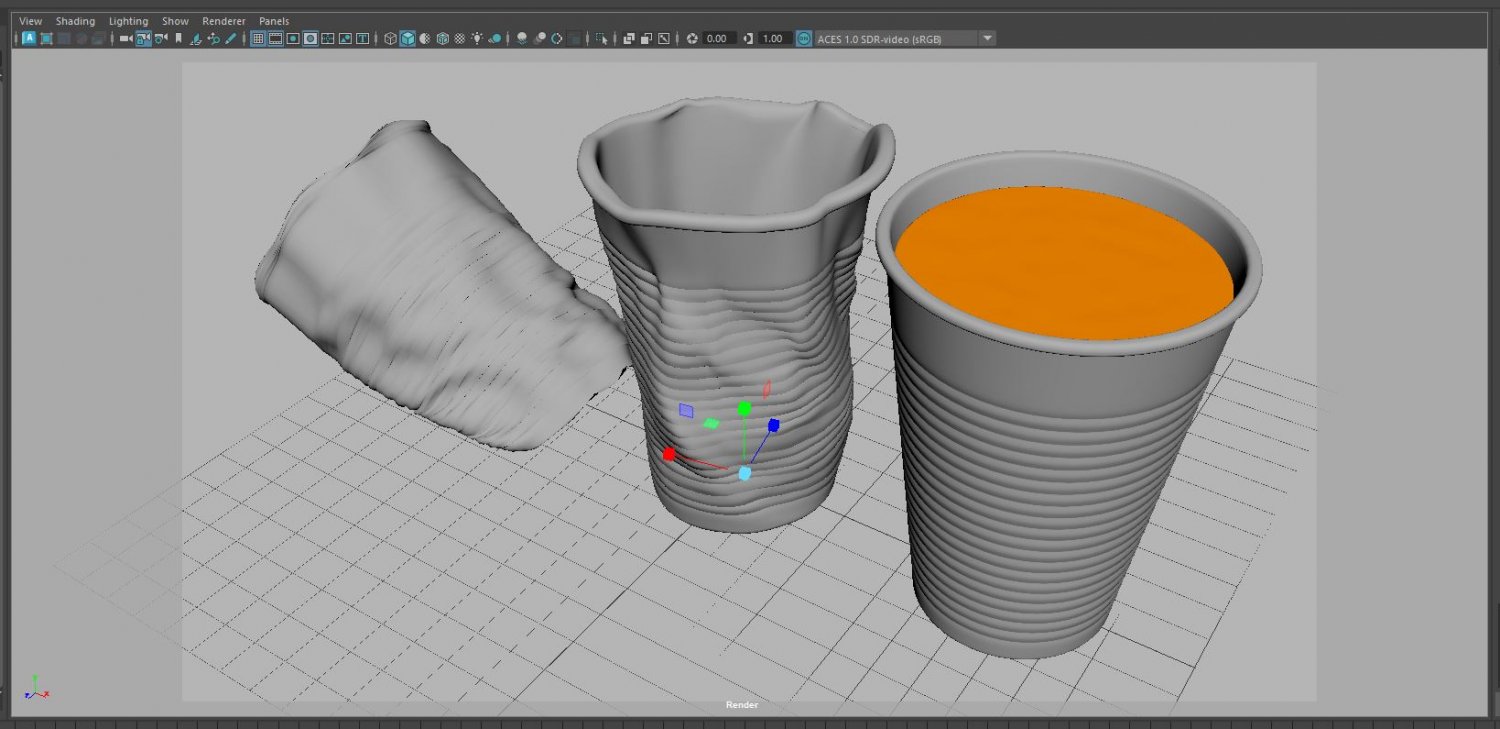Screen dimensions: 1500x729
Task: Toggle the viewport Grid display
Action: (x=257, y=39)
